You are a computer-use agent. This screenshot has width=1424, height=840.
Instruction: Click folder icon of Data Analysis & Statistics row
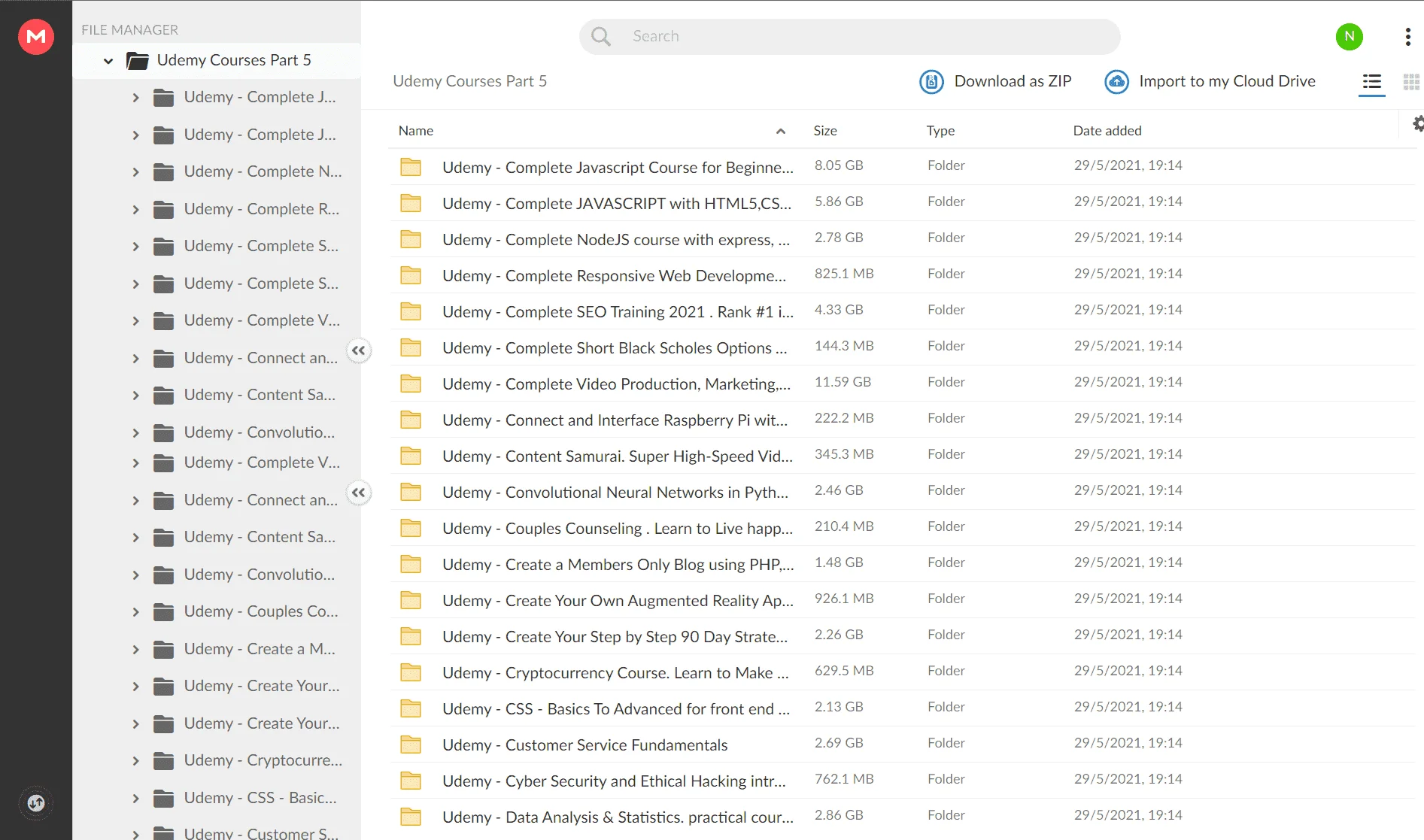(x=411, y=817)
